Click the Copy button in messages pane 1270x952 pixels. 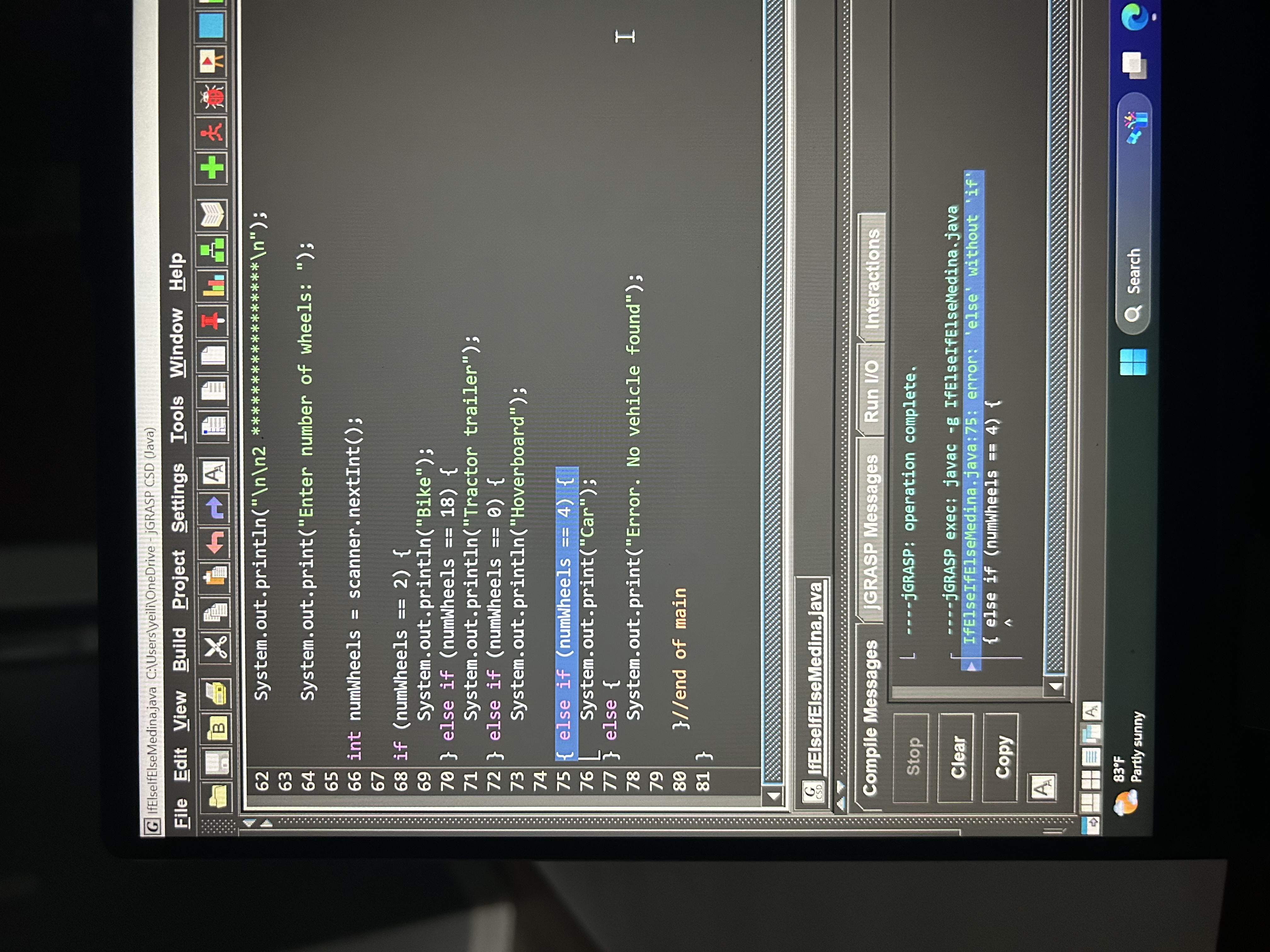click(x=1001, y=757)
